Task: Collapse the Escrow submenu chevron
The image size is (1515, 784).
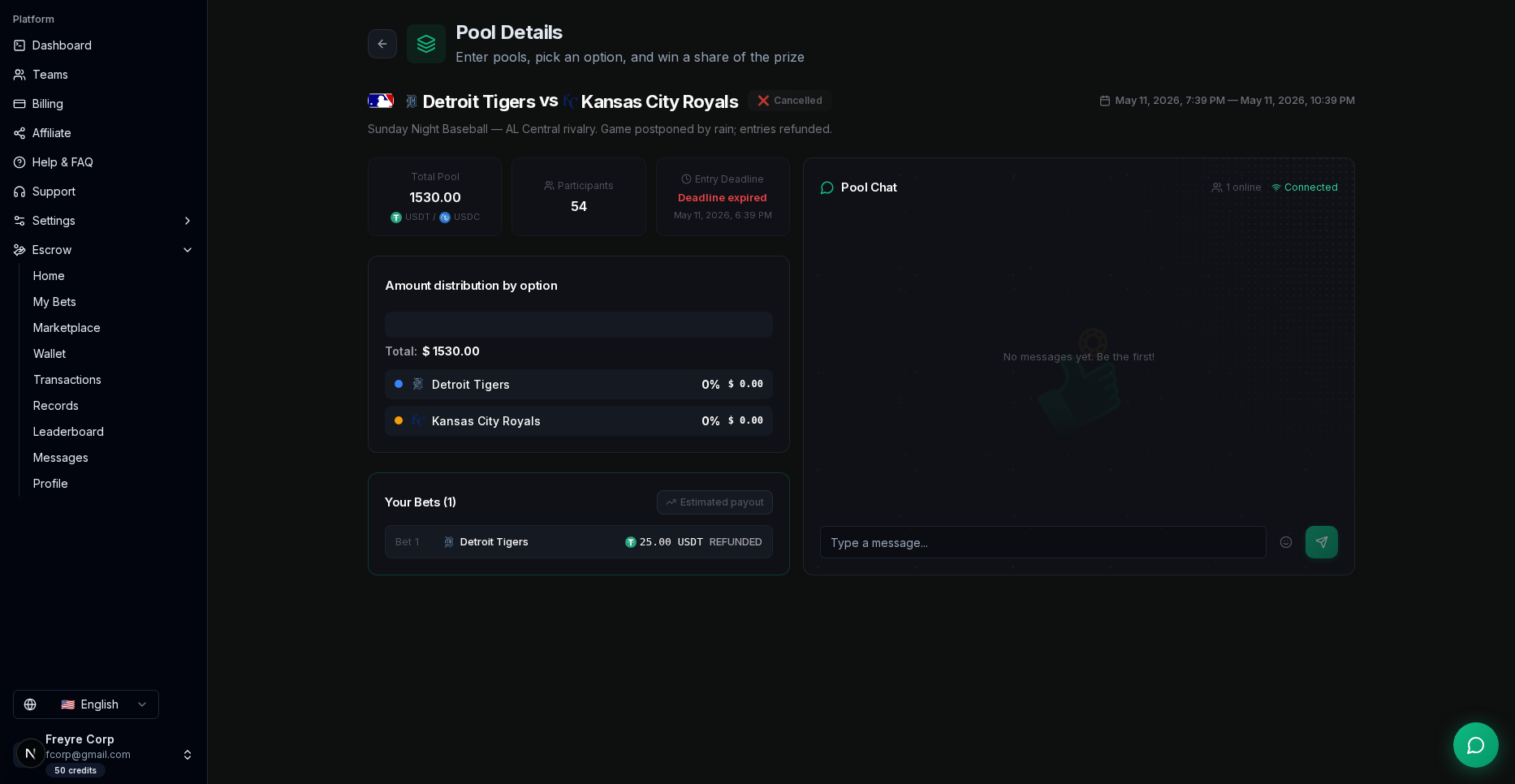Action: pyautogui.click(x=188, y=250)
